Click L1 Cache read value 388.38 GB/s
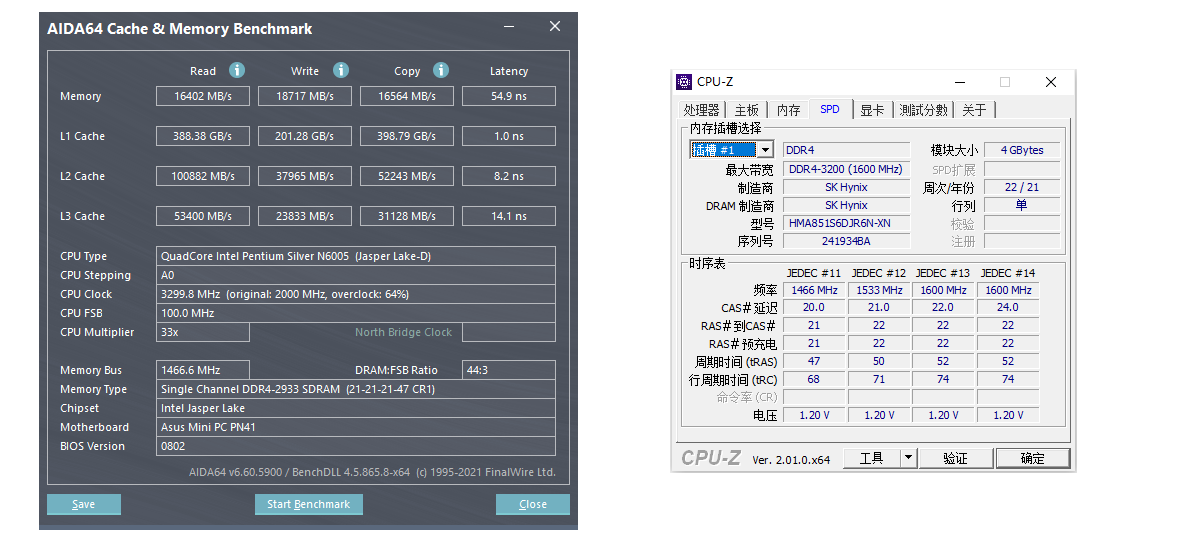The image size is (1179, 543). (x=203, y=136)
